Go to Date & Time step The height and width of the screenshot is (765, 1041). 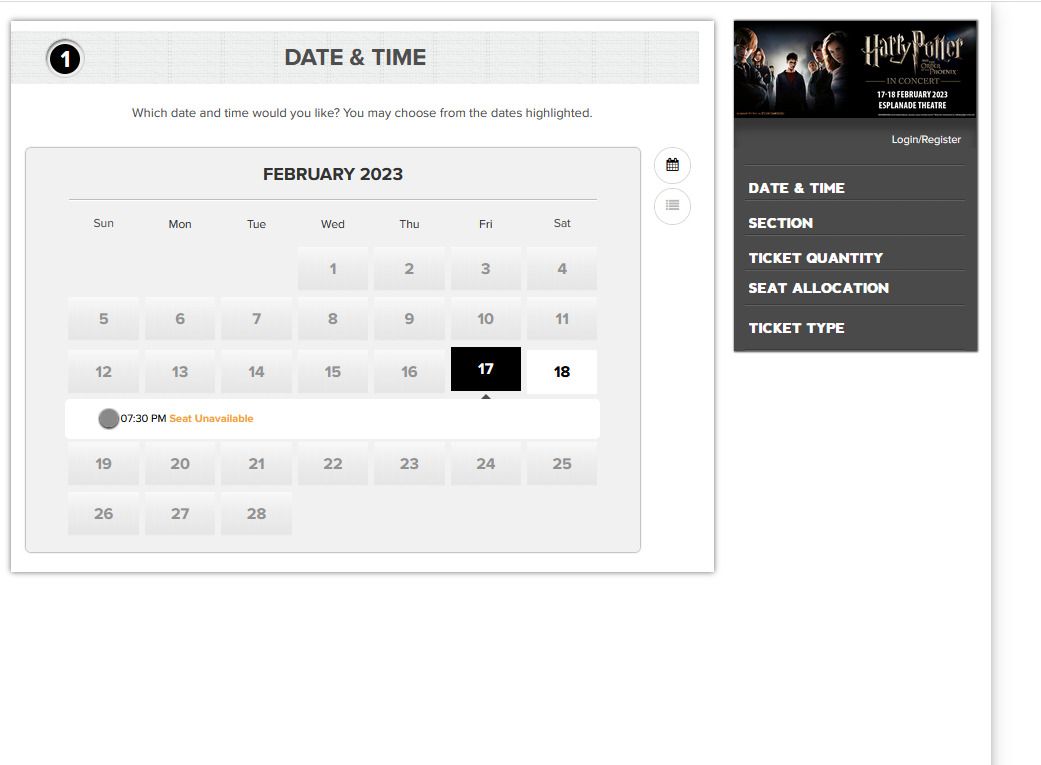[796, 188]
